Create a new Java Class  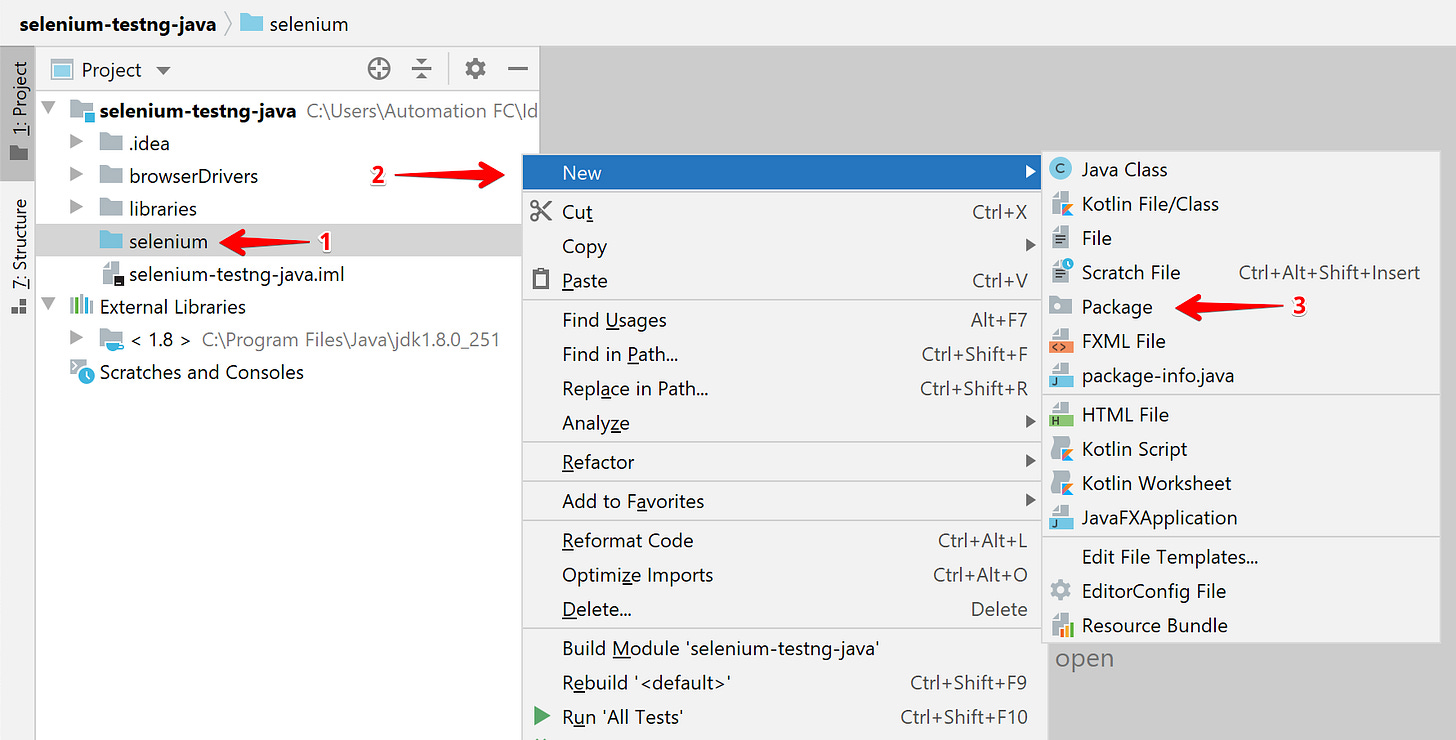1241,169
